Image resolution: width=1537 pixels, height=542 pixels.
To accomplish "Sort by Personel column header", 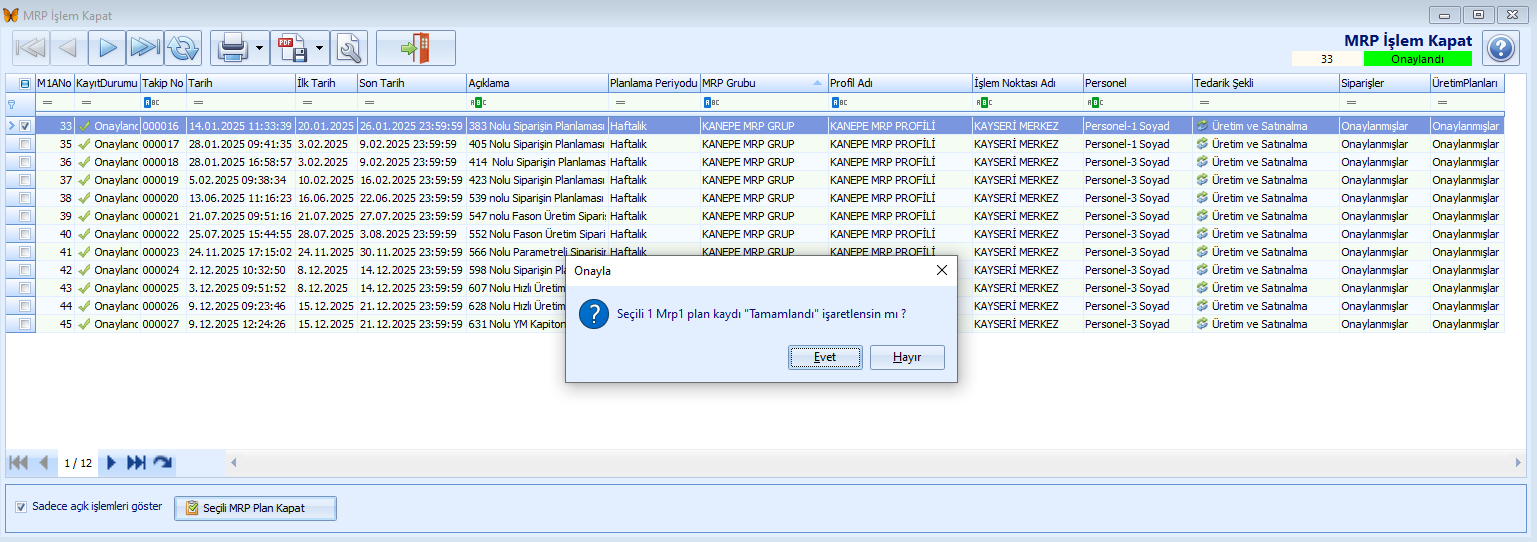I will [1138, 84].
